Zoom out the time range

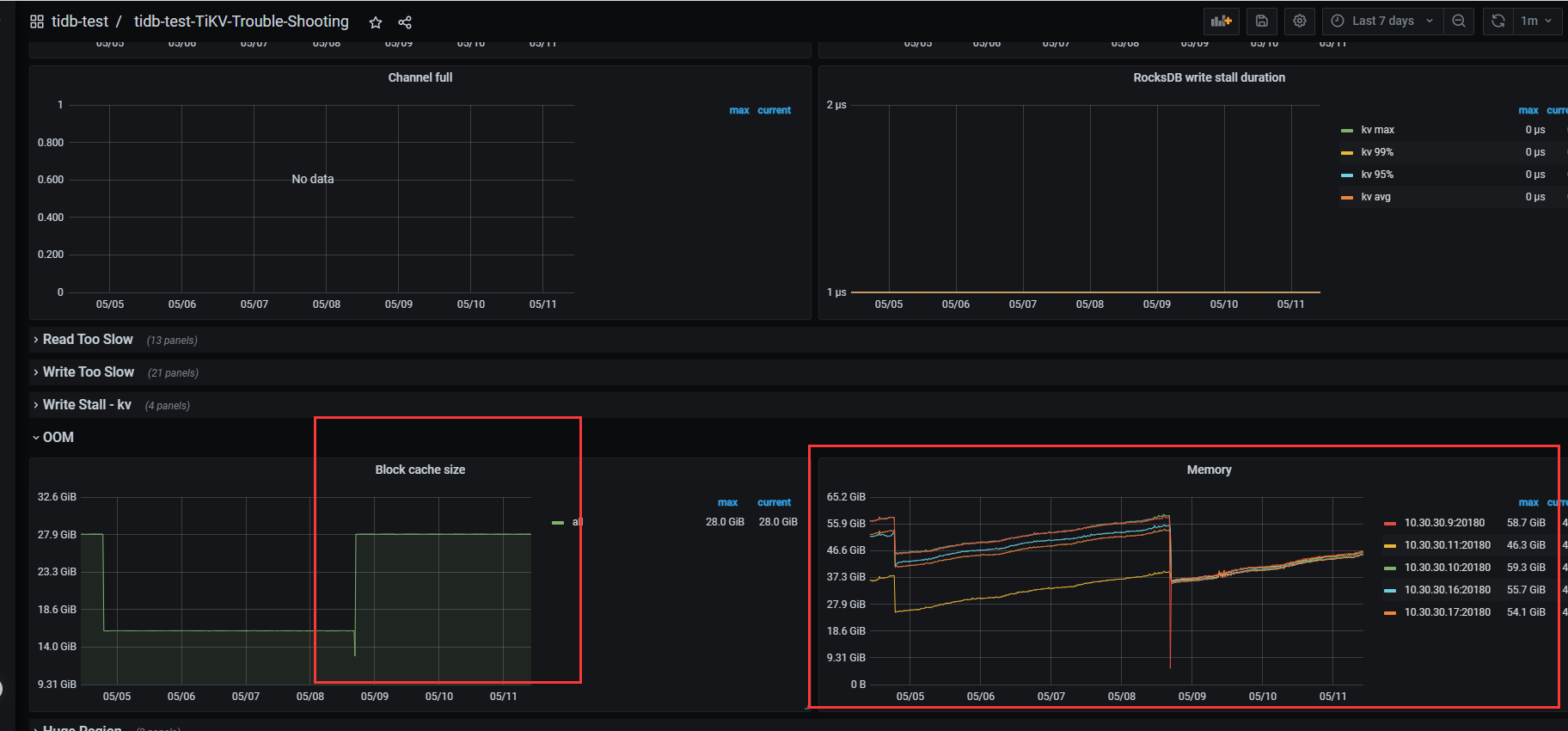(1459, 21)
